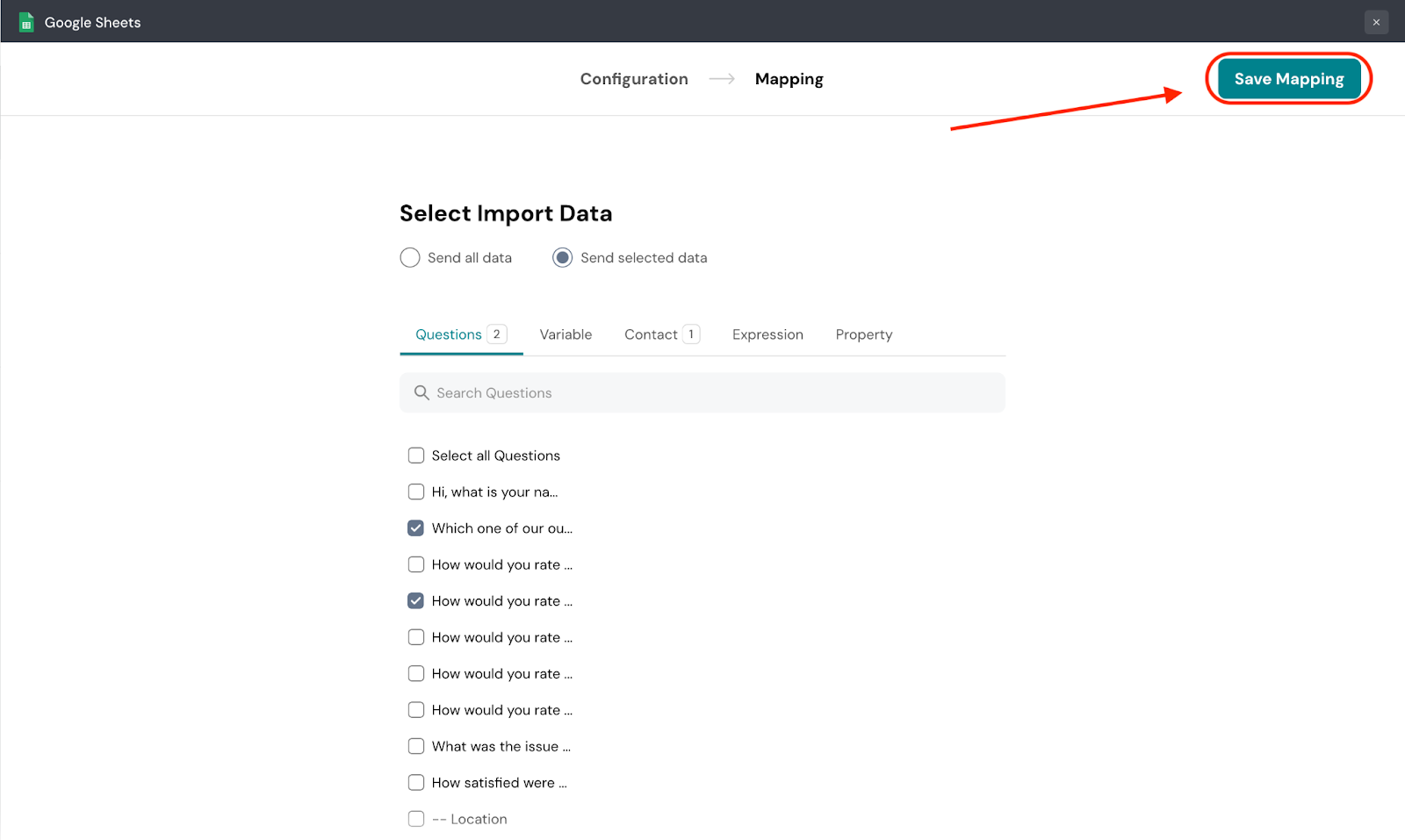
Task: Check the "Hi, what is your na..." question
Action: click(x=416, y=492)
